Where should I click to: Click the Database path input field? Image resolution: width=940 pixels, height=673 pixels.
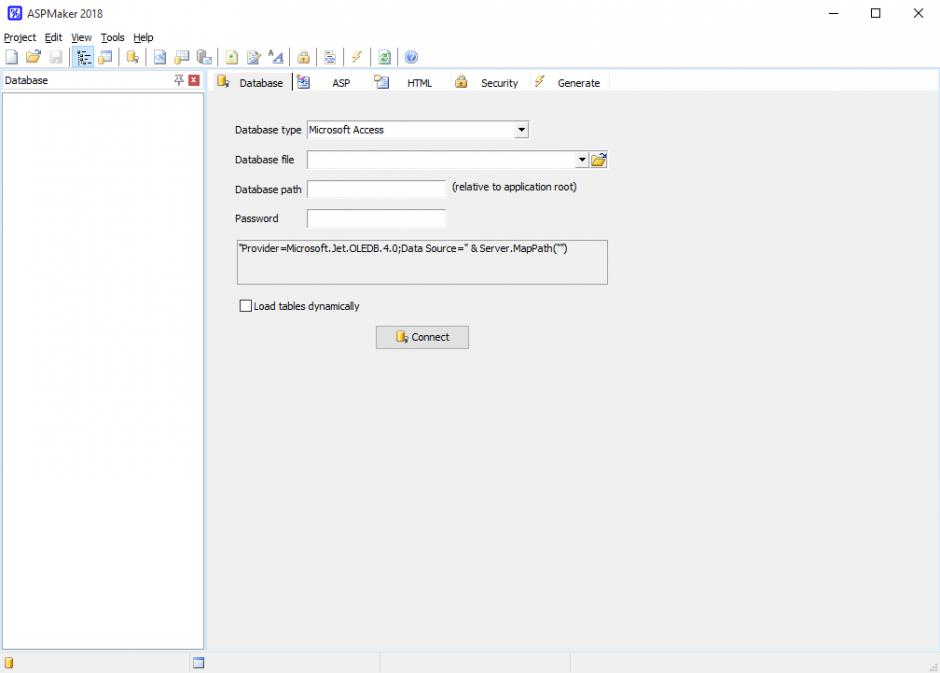(376, 189)
